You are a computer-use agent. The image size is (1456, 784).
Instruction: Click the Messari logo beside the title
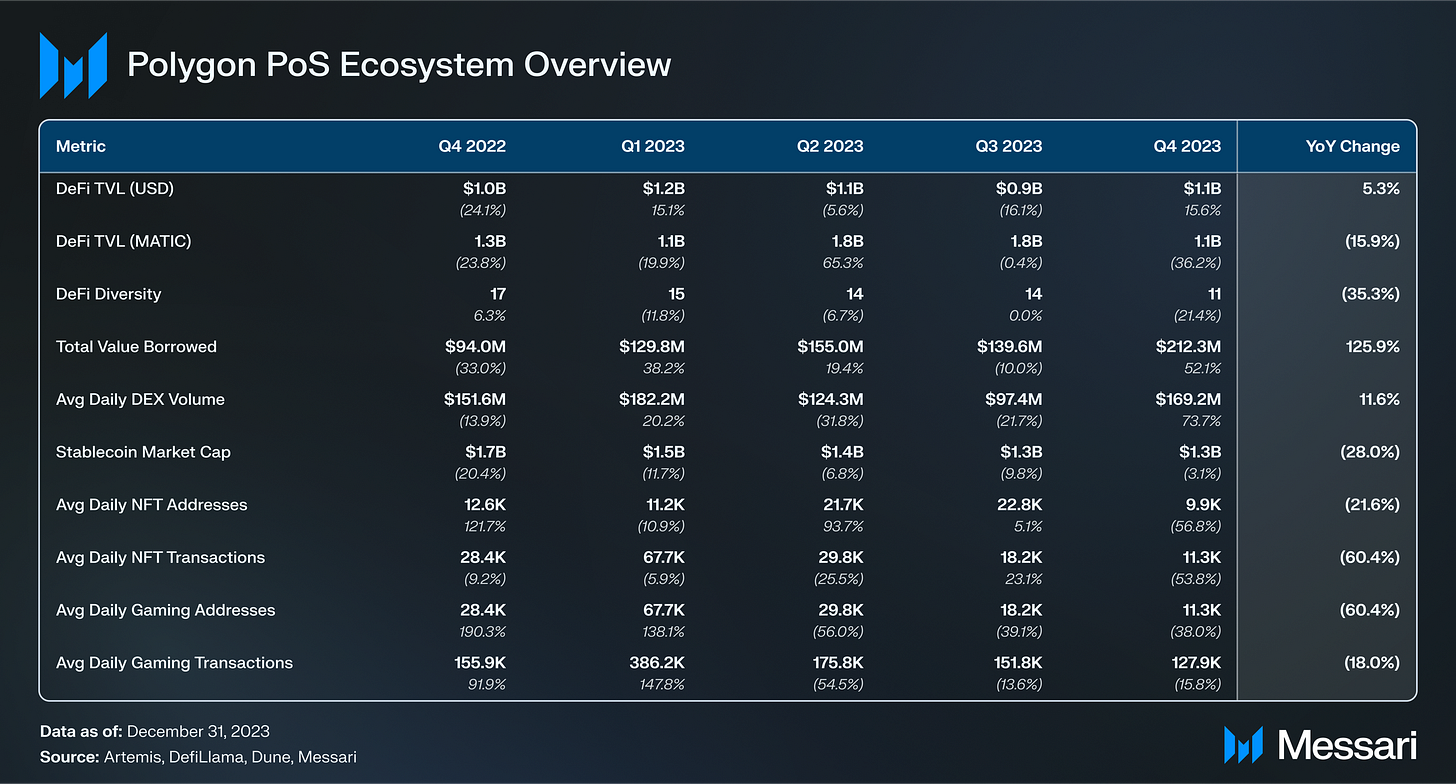pos(73,66)
